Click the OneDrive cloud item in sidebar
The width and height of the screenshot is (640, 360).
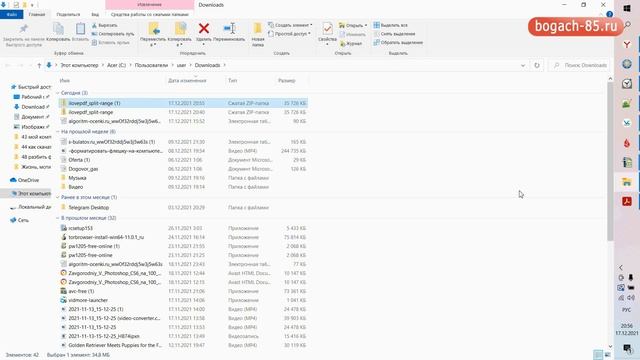point(25,180)
